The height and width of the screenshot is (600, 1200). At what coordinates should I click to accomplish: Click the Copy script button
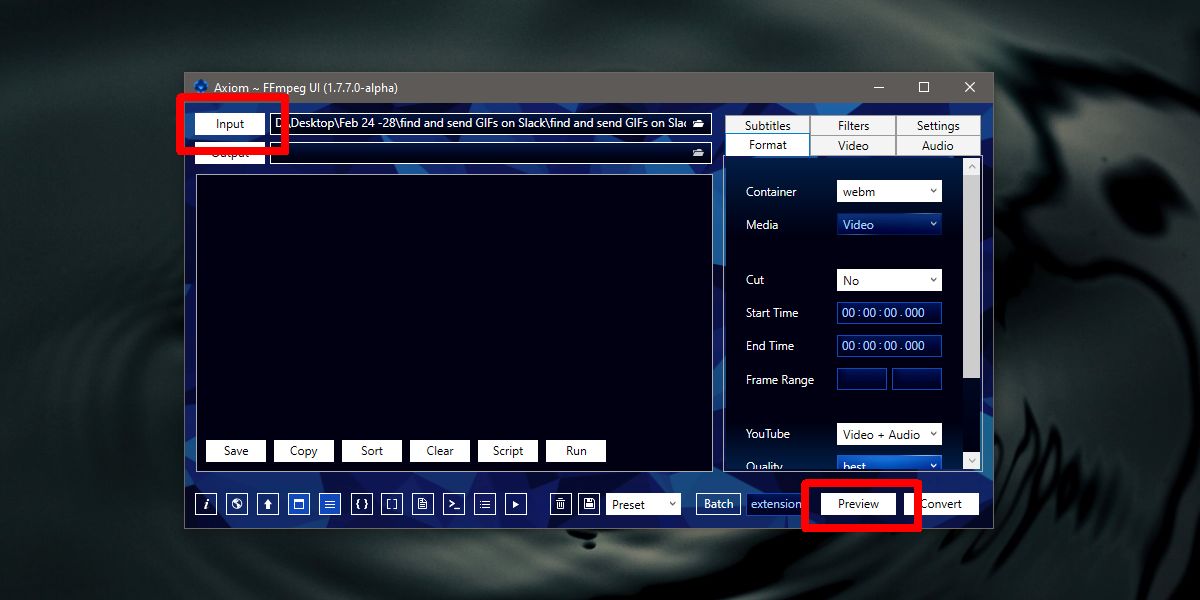click(x=304, y=451)
